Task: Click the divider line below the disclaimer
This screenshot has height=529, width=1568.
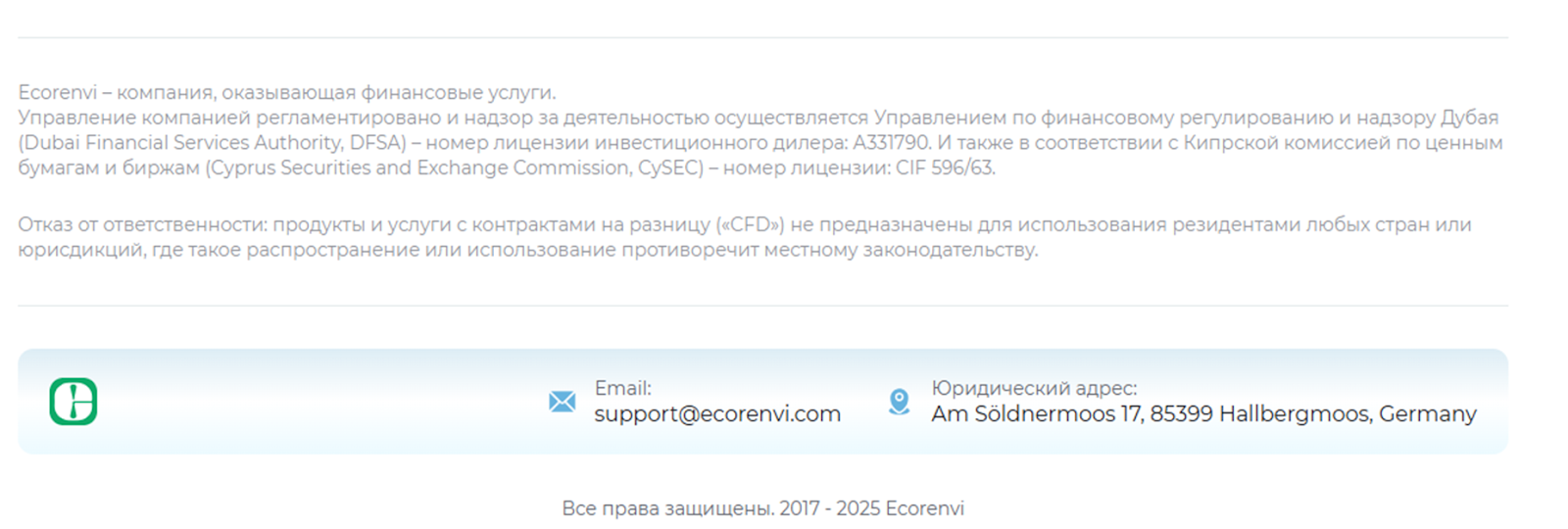Action: click(x=762, y=306)
